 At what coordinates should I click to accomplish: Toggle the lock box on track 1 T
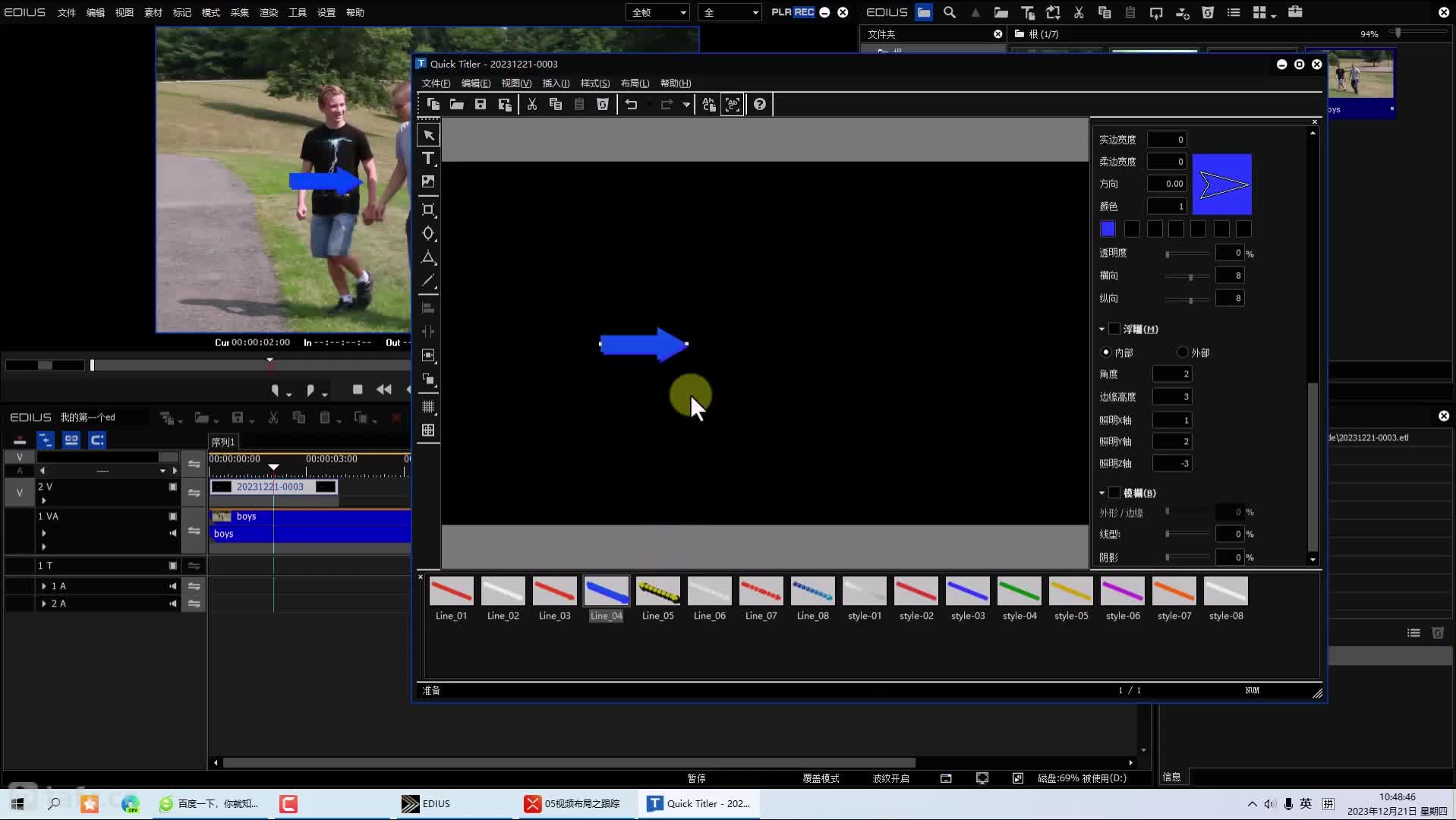pyautogui.click(x=173, y=566)
